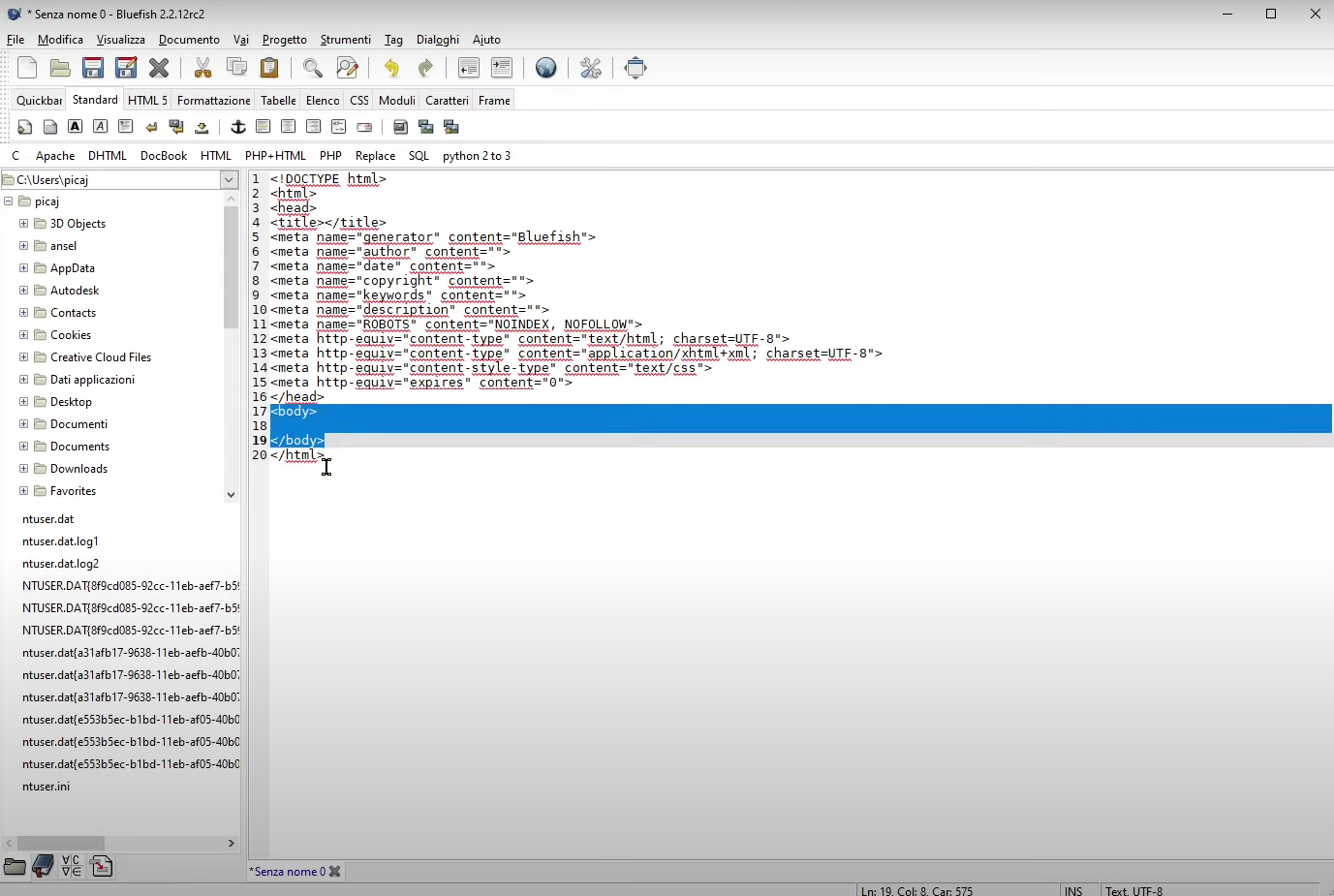Indent the selected lines
The width and height of the screenshot is (1334, 896).
502,68
